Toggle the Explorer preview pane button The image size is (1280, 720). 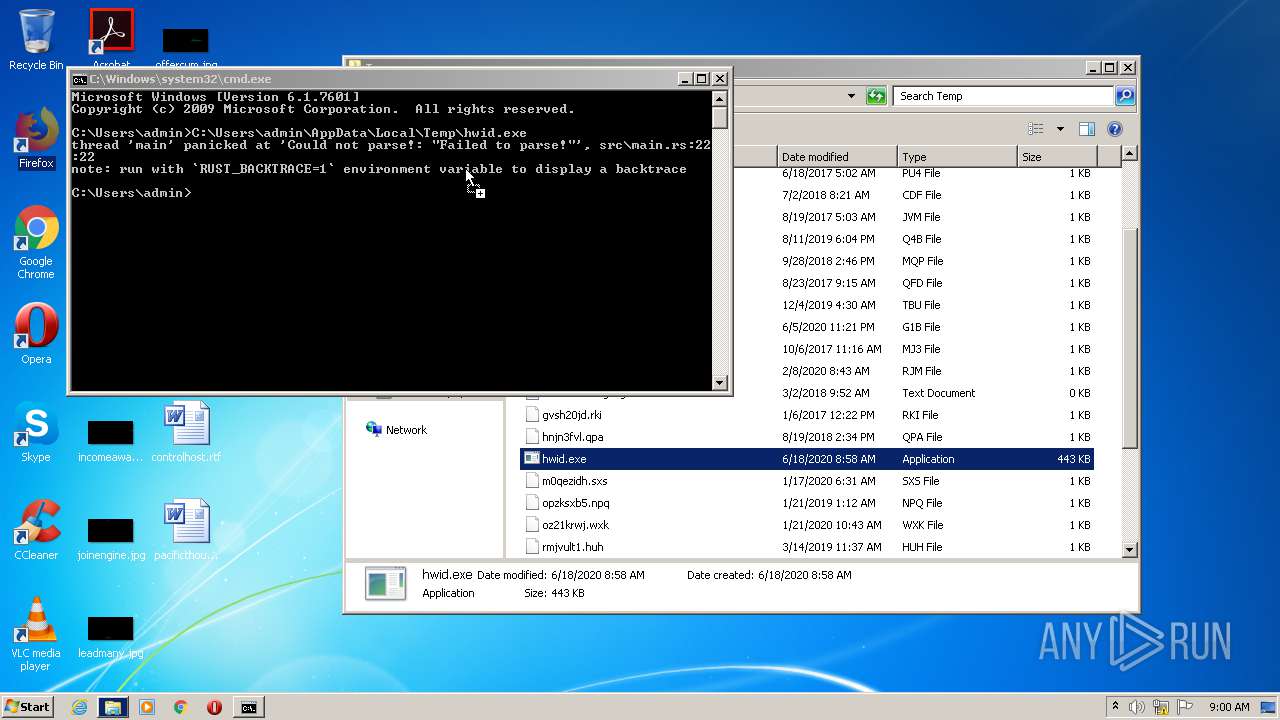[x=1087, y=129]
